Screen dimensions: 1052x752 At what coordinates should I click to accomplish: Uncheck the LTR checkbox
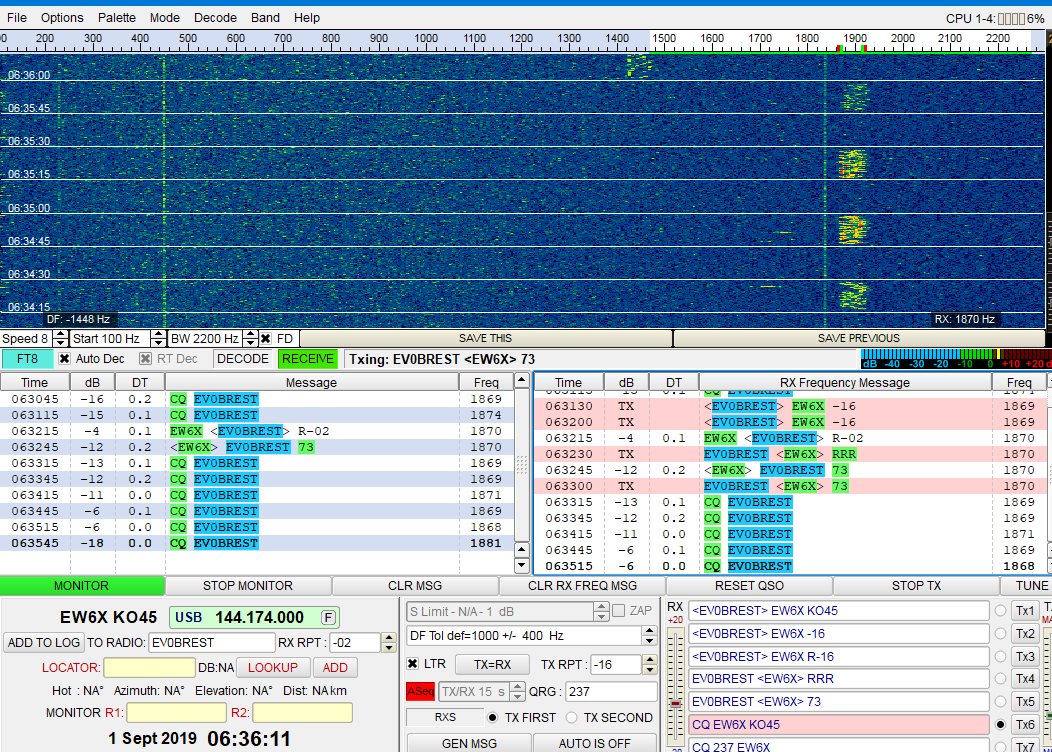click(x=414, y=664)
